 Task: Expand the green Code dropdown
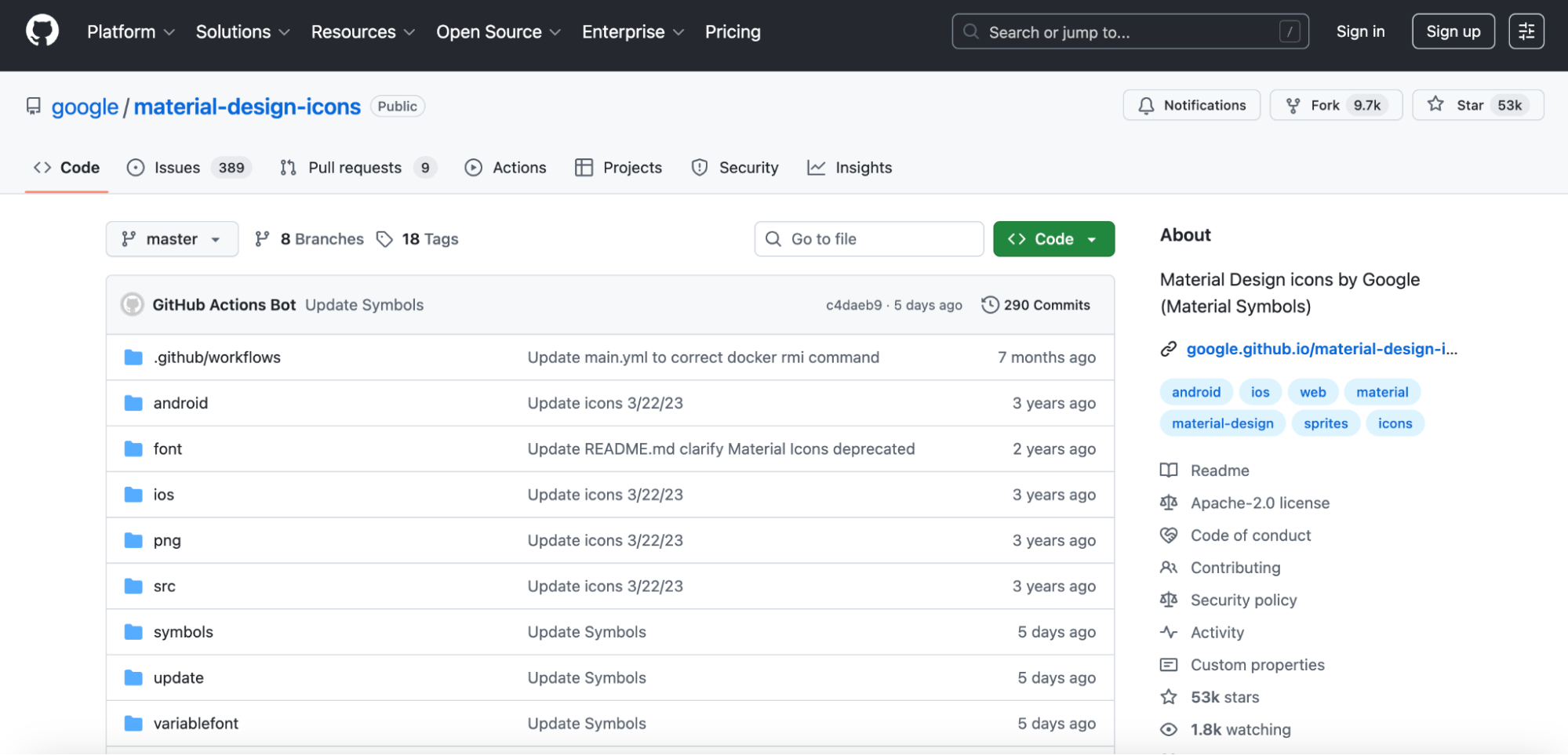pos(1053,239)
